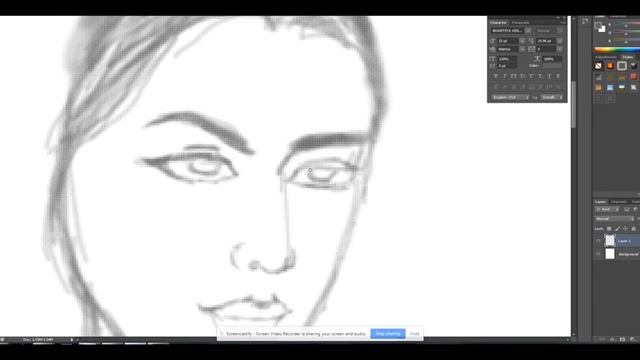Apply the orange style in Styles panel
This screenshot has width=640, height=360.
click(x=610, y=66)
